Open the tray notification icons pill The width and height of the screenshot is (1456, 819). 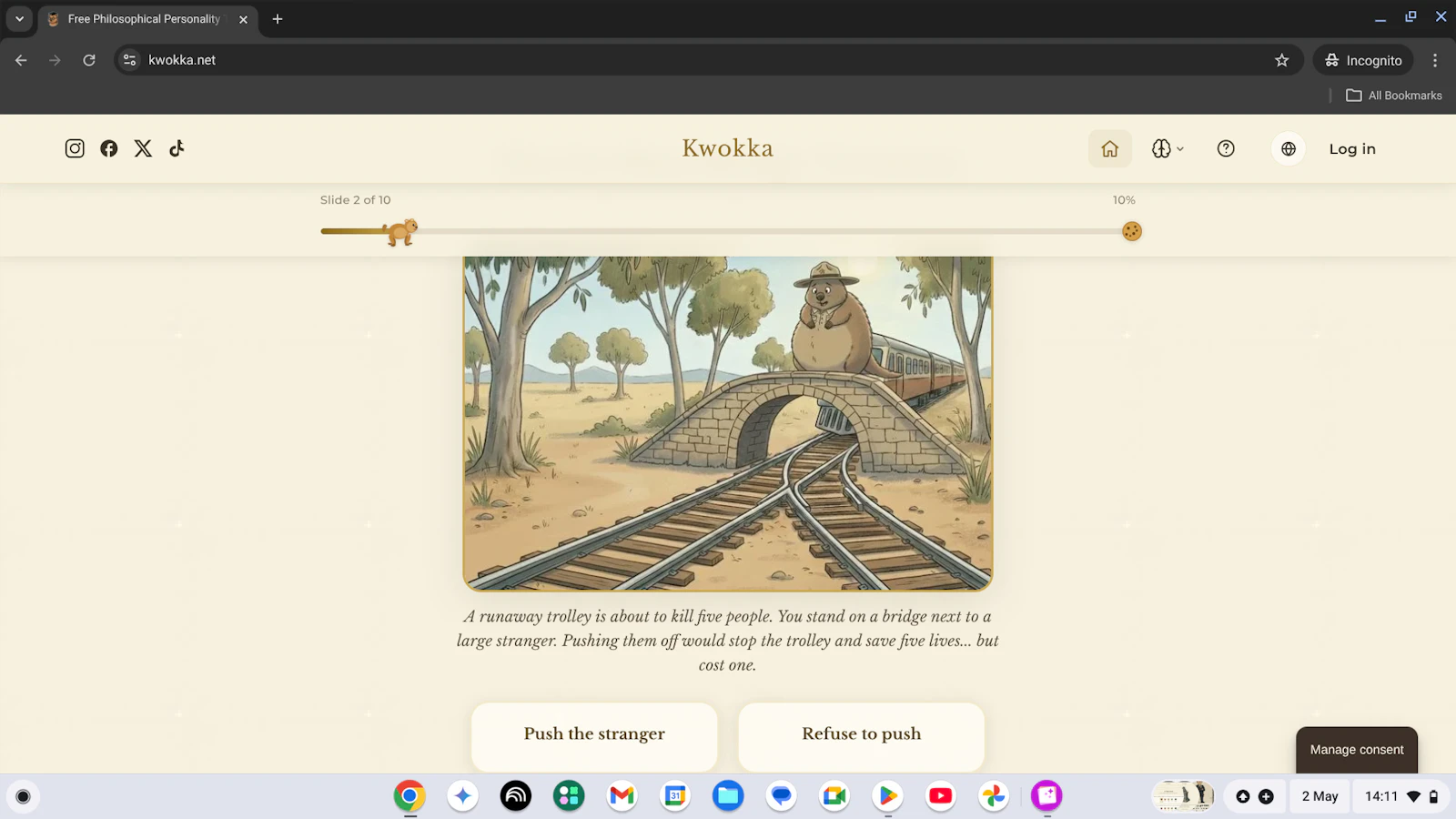(x=1254, y=796)
